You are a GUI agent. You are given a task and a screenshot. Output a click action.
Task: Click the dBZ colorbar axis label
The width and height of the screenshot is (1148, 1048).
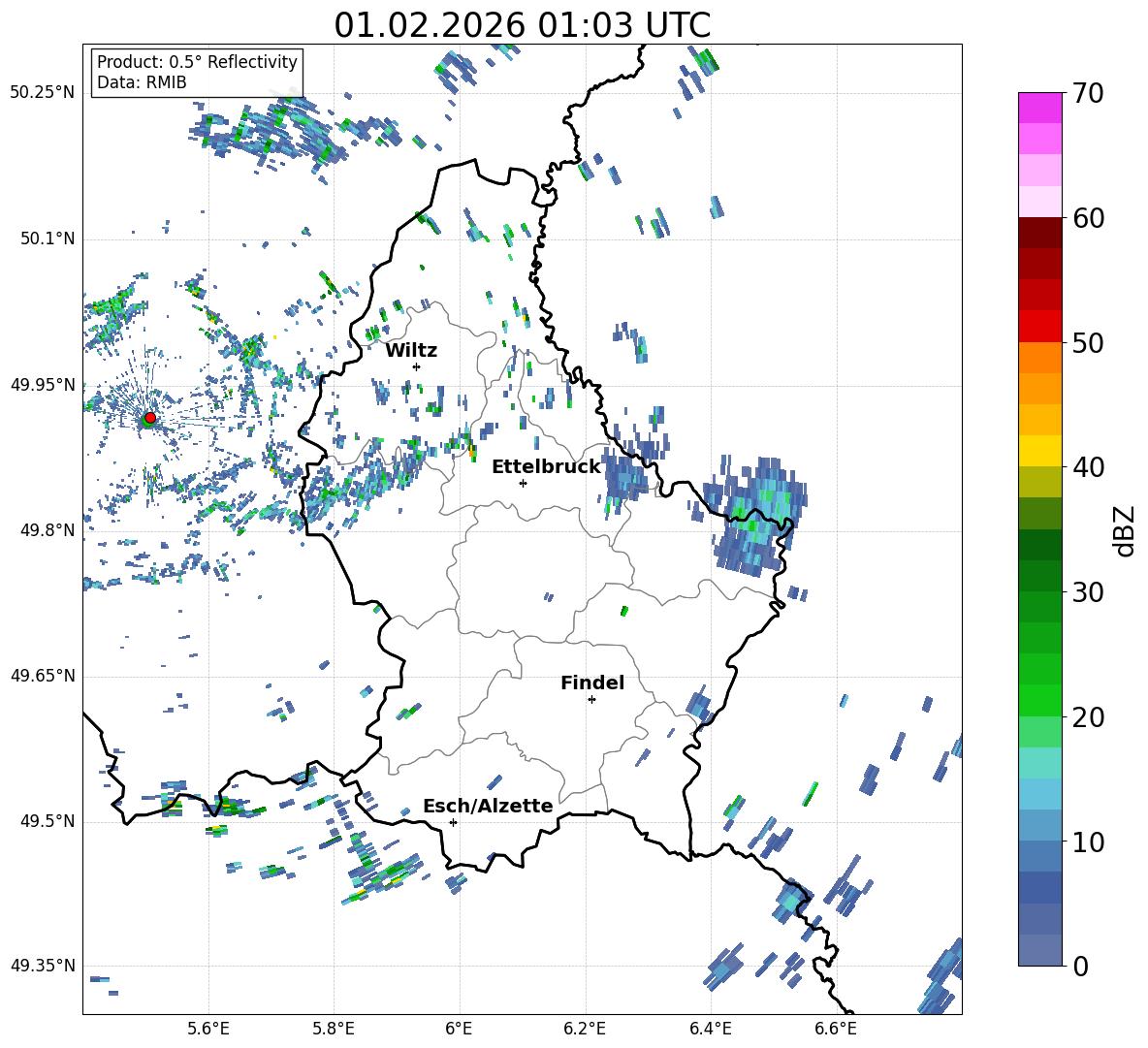[x=1125, y=530]
